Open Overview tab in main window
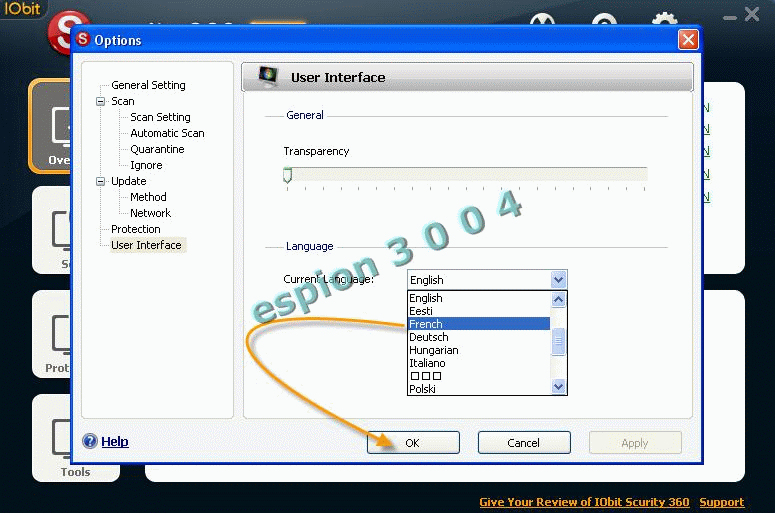 50,126
